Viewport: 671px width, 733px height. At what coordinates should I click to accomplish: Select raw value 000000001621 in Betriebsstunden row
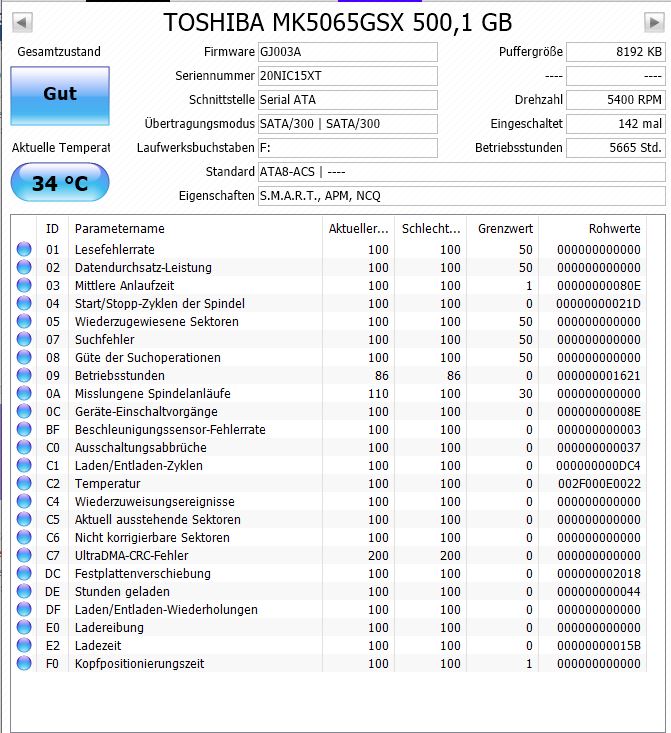[599, 375]
